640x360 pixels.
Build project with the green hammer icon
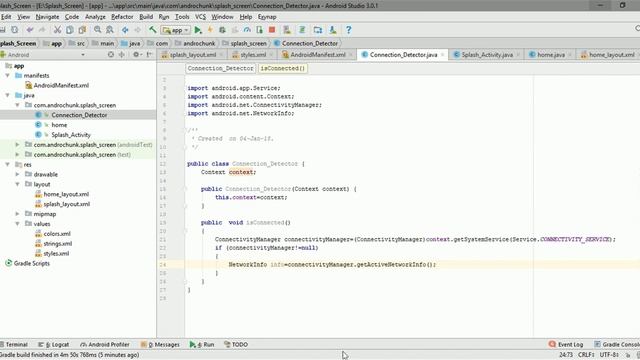click(x=153, y=30)
